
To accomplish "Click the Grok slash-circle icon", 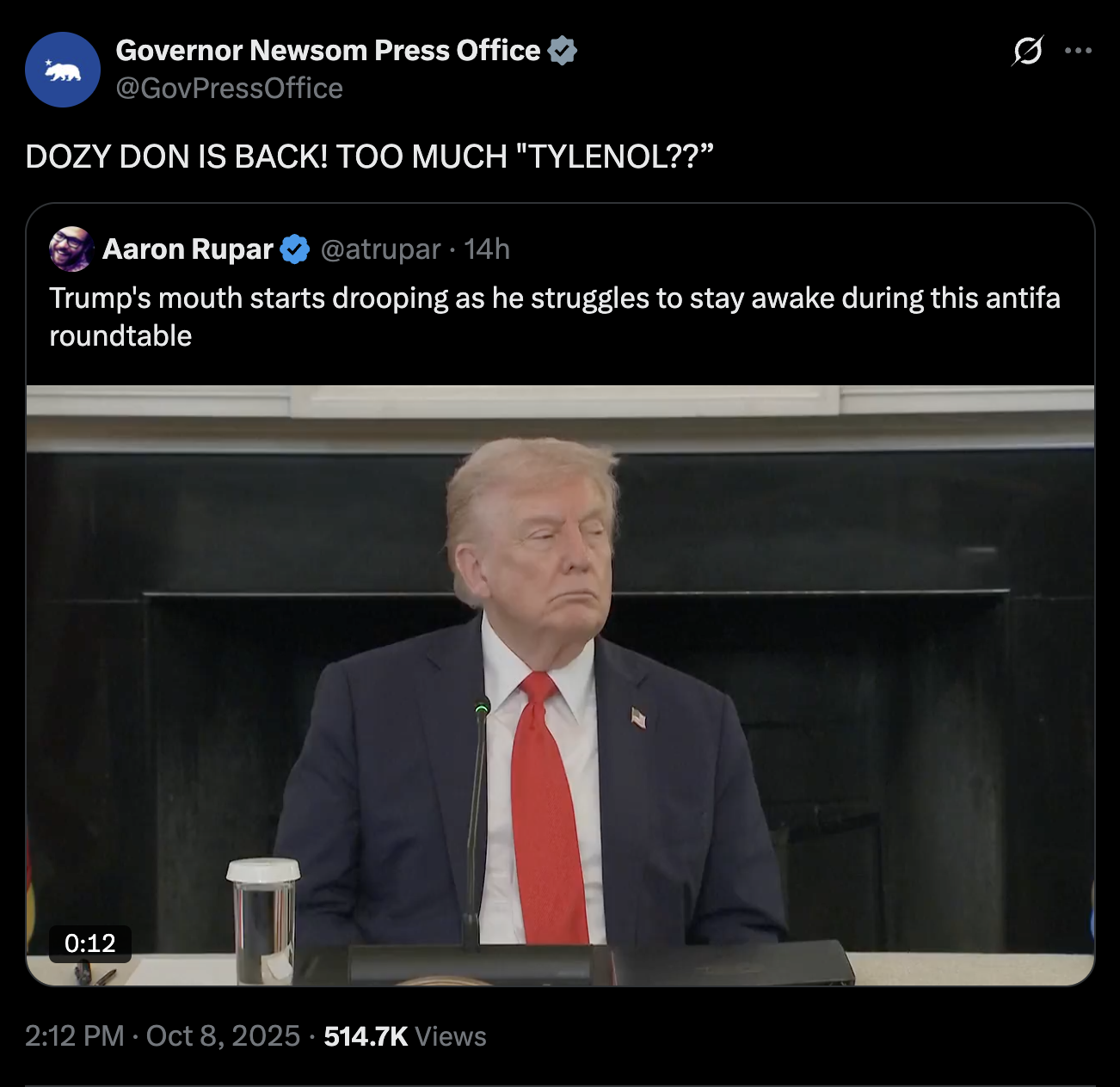I will click(x=1027, y=51).
